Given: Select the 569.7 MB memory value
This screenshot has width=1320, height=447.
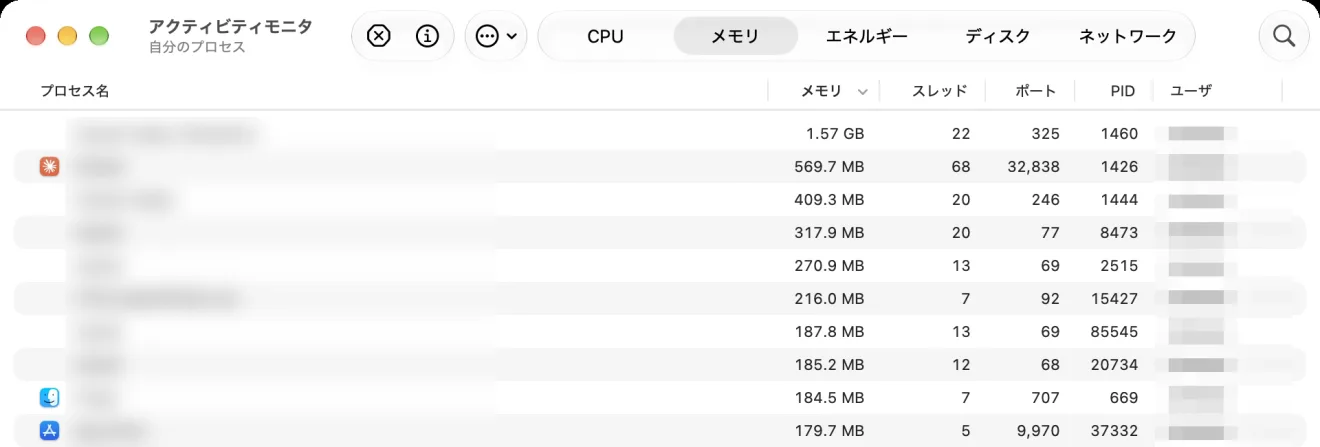Looking at the screenshot, I should click(x=827, y=166).
